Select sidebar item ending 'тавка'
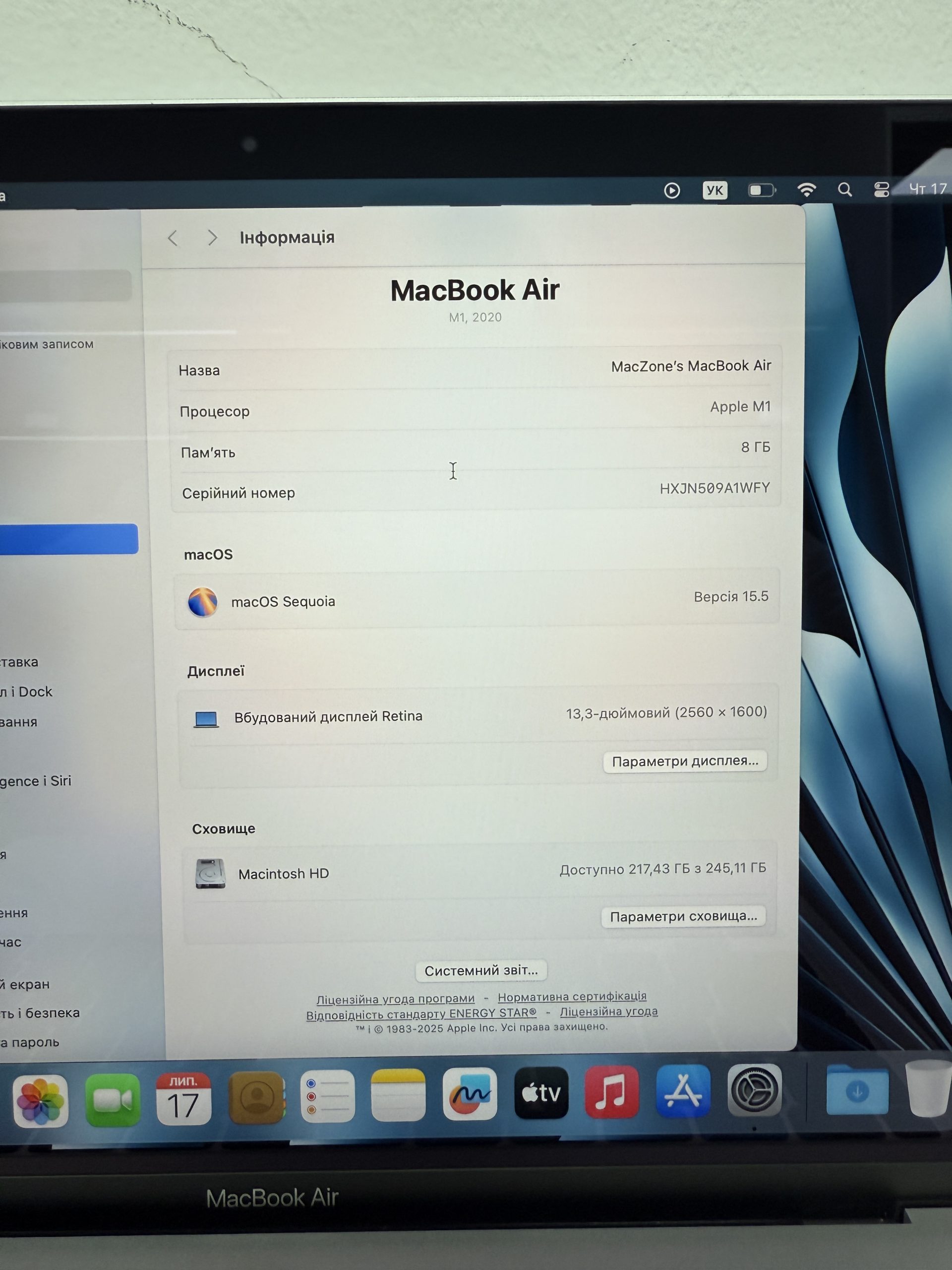 pyautogui.click(x=19, y=662)
